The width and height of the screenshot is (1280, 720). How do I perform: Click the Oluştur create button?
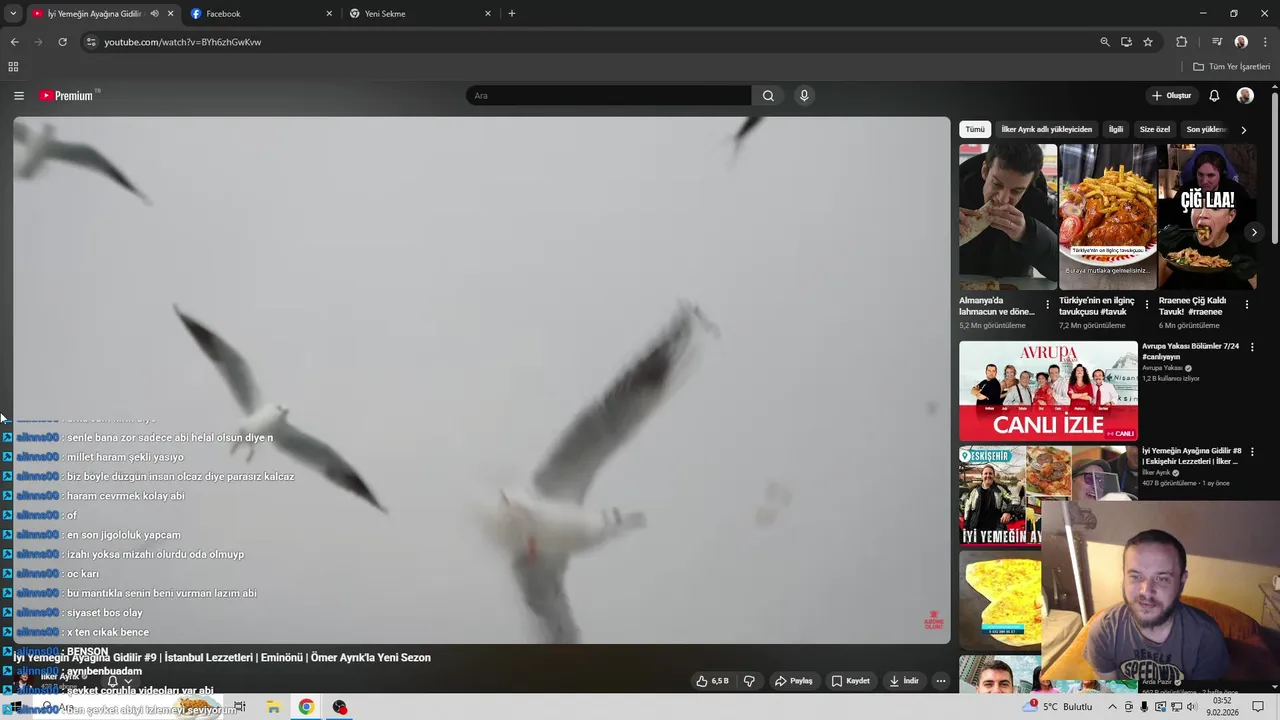click(x=1172, y=96)
